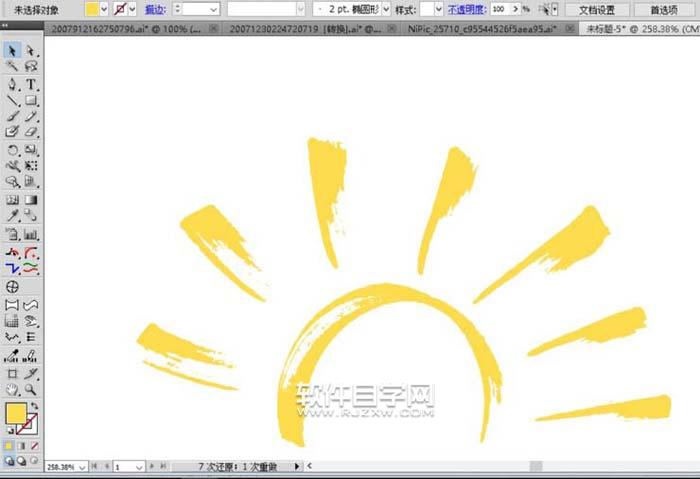Select the Direct Selection tool
This screenshot has width=700, height=479.
[31, 50]
